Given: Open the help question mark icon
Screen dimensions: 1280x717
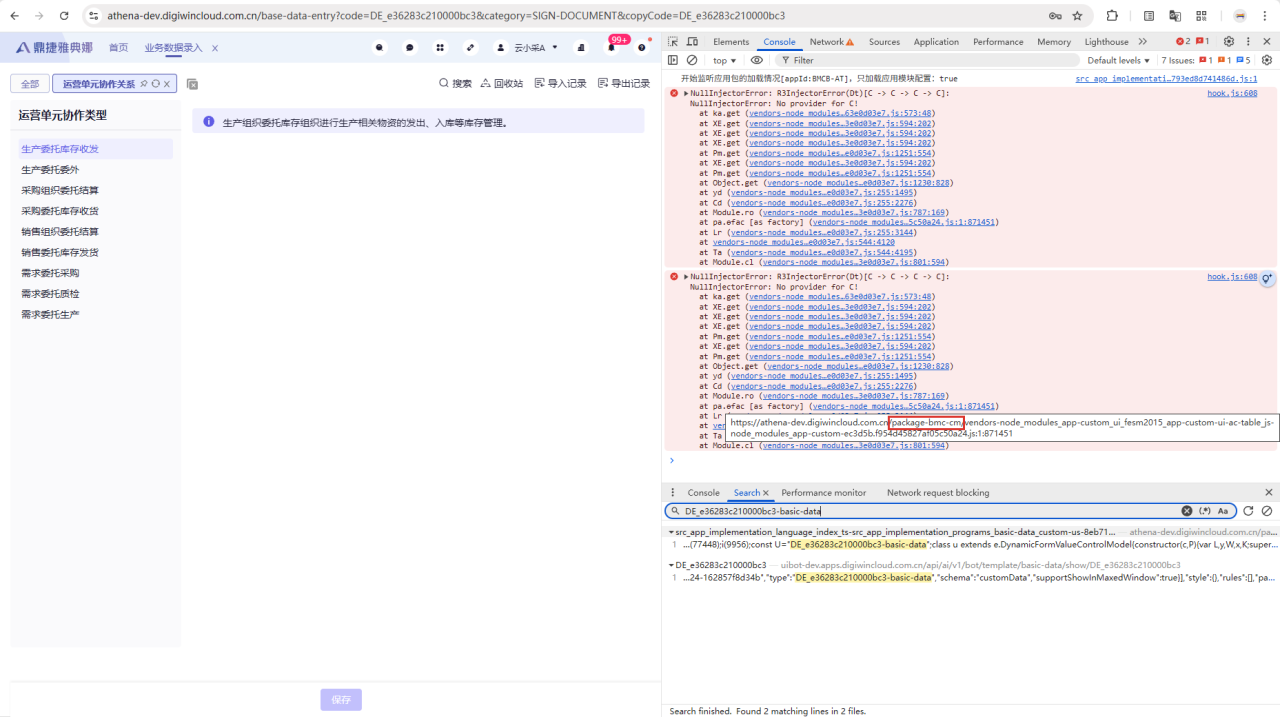Looking at the screenshot, I should (642, 47).
